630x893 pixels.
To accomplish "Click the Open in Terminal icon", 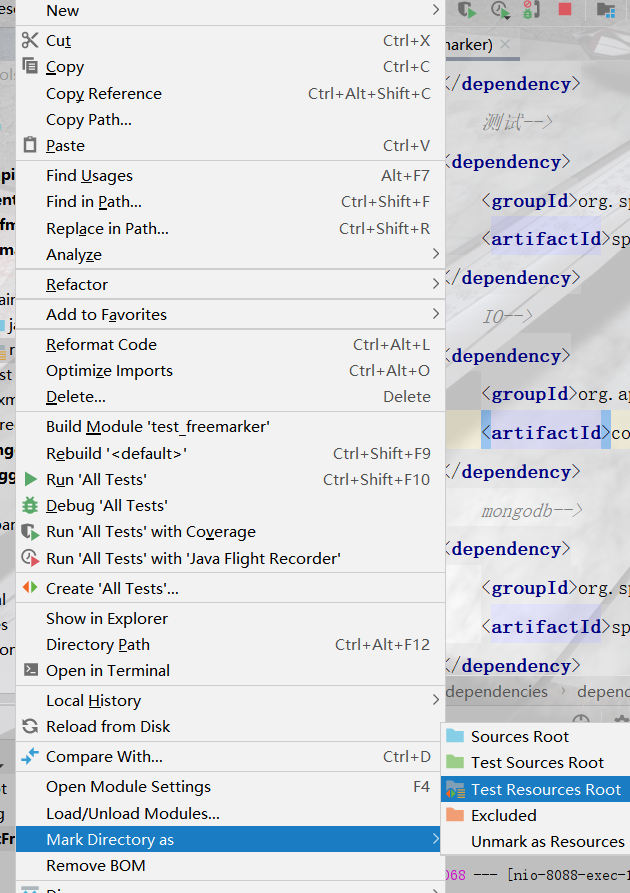I will (x=30, y=671).
